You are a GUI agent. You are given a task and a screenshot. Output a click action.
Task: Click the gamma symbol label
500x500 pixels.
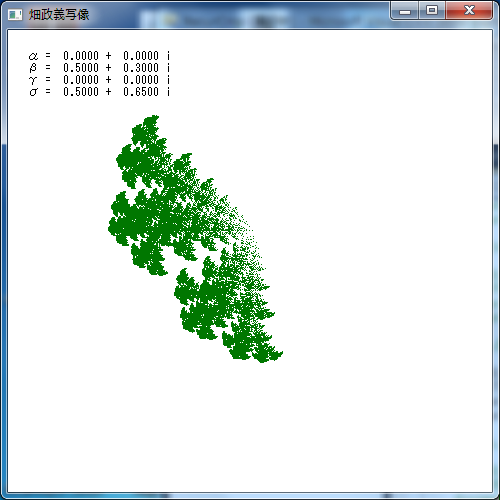tap(33, 80)
